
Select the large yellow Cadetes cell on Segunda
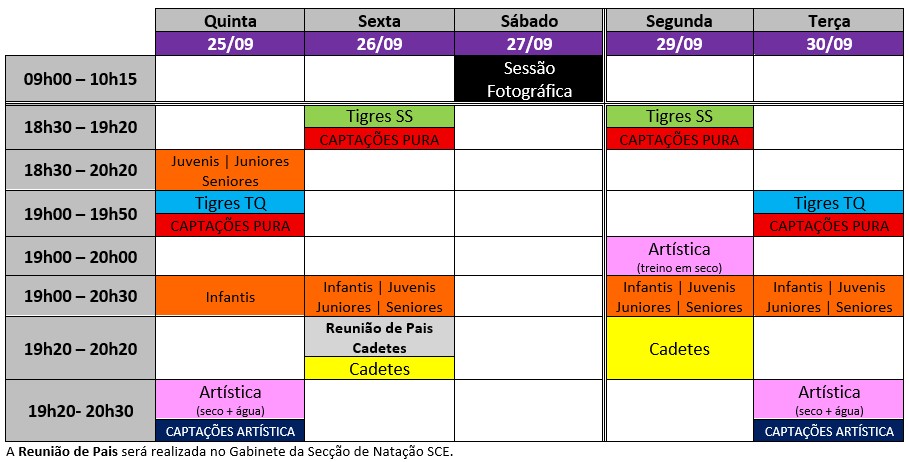click(x=679, y=349)
